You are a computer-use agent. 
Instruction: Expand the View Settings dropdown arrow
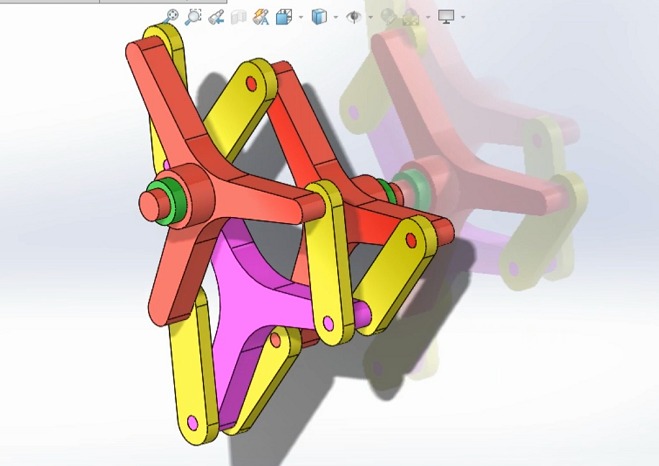pos(463,17)
